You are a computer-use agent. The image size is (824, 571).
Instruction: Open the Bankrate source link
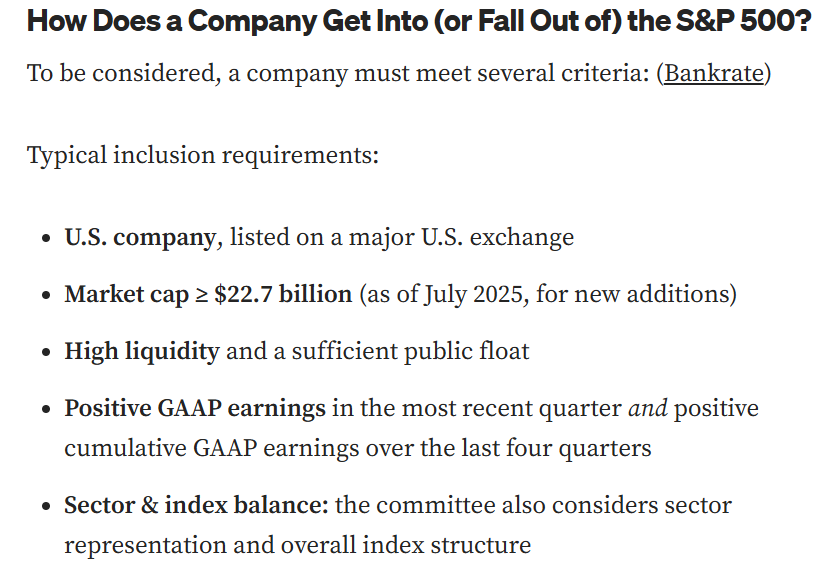713,74
